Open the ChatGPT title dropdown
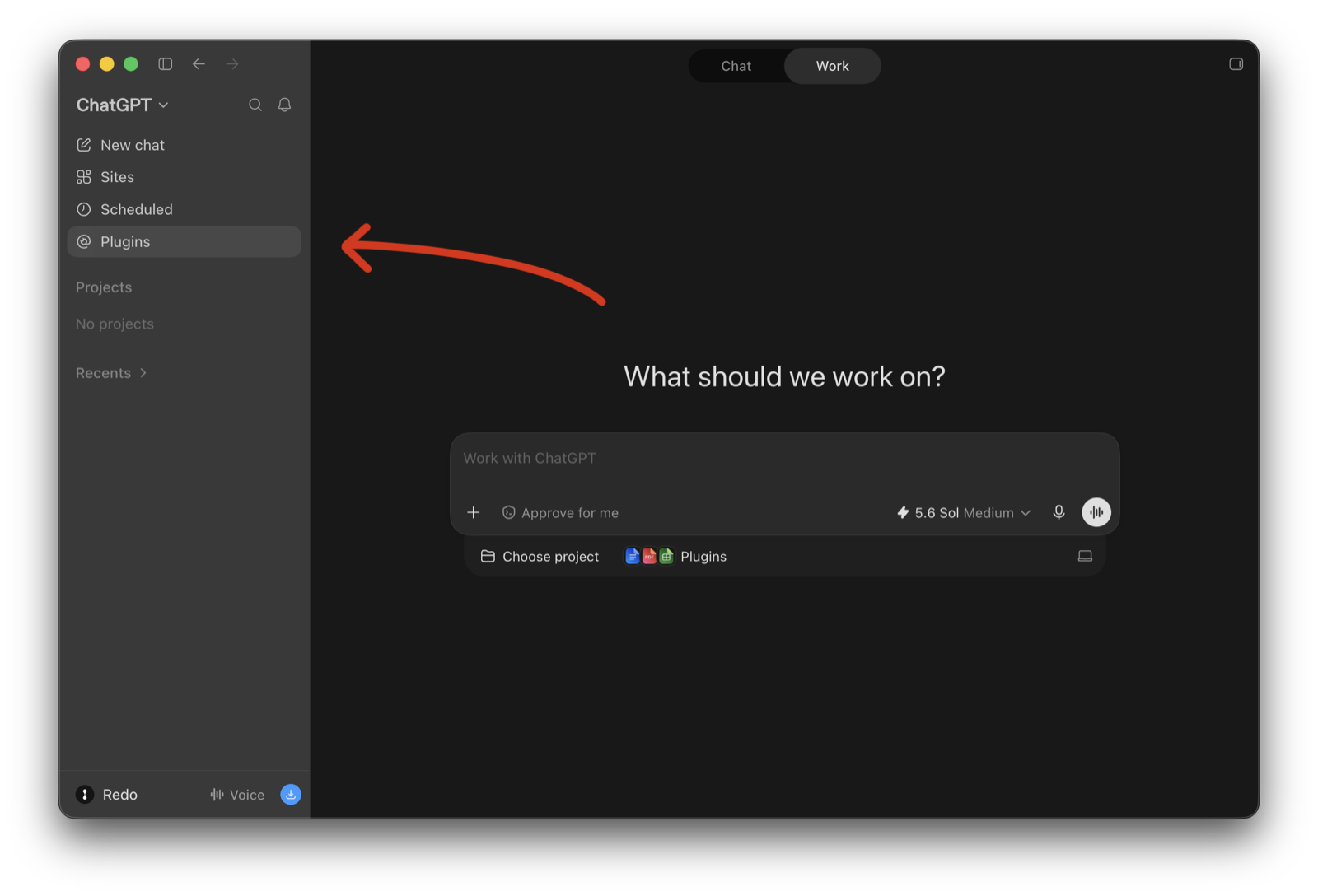Image resolution: width=1318 pixels, height=896 pixels. [x=123, y=105]
